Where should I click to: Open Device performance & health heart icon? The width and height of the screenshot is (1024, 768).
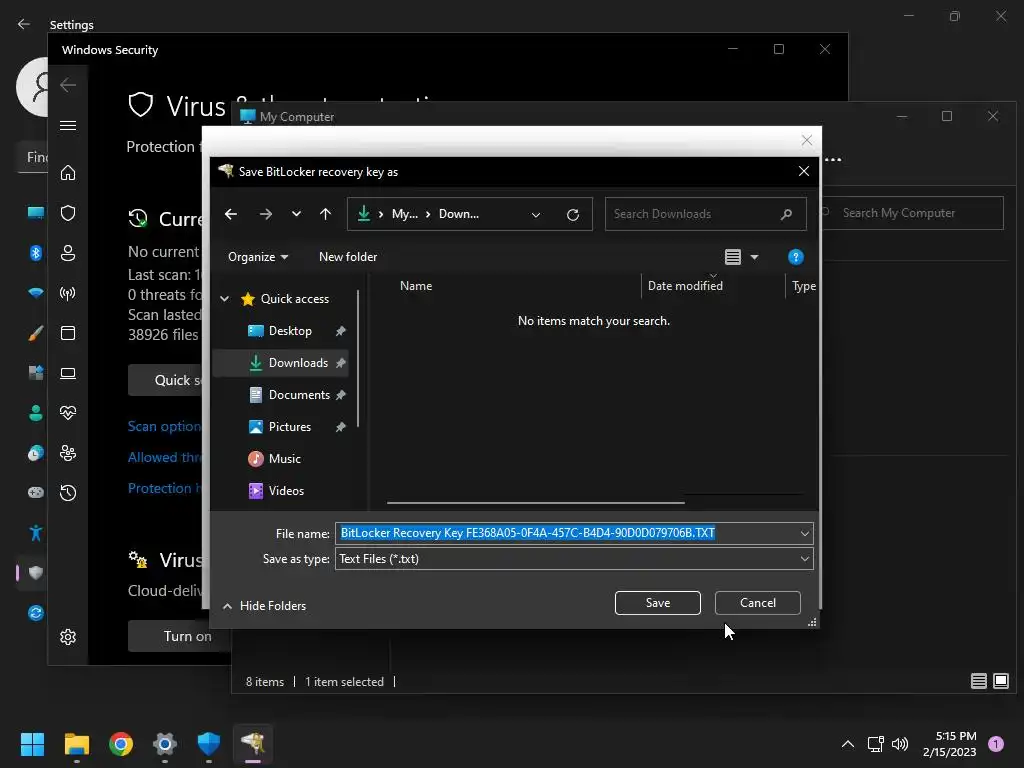click(x=68, y=413)
